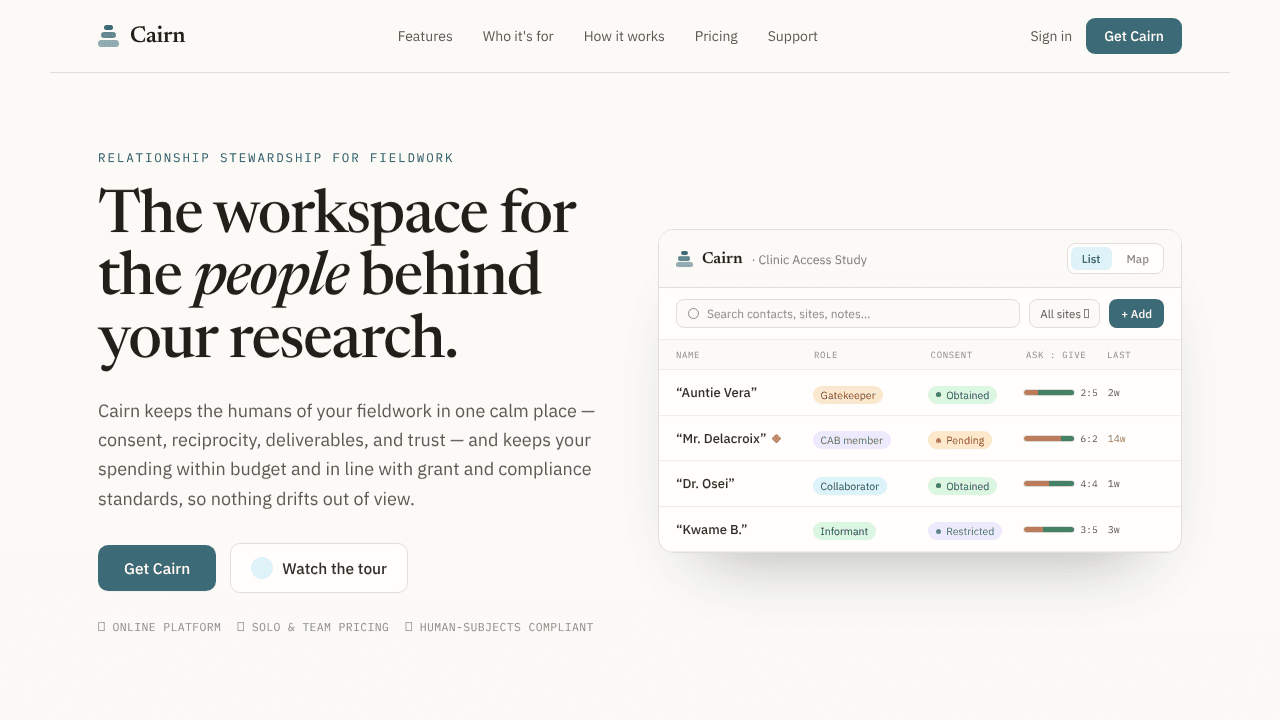This screenshot has width=1280, height=720.
Task: Click Kwame B.'s 3:5 ratio bar
Action: pyautogui.click(x=1049, y=529)
